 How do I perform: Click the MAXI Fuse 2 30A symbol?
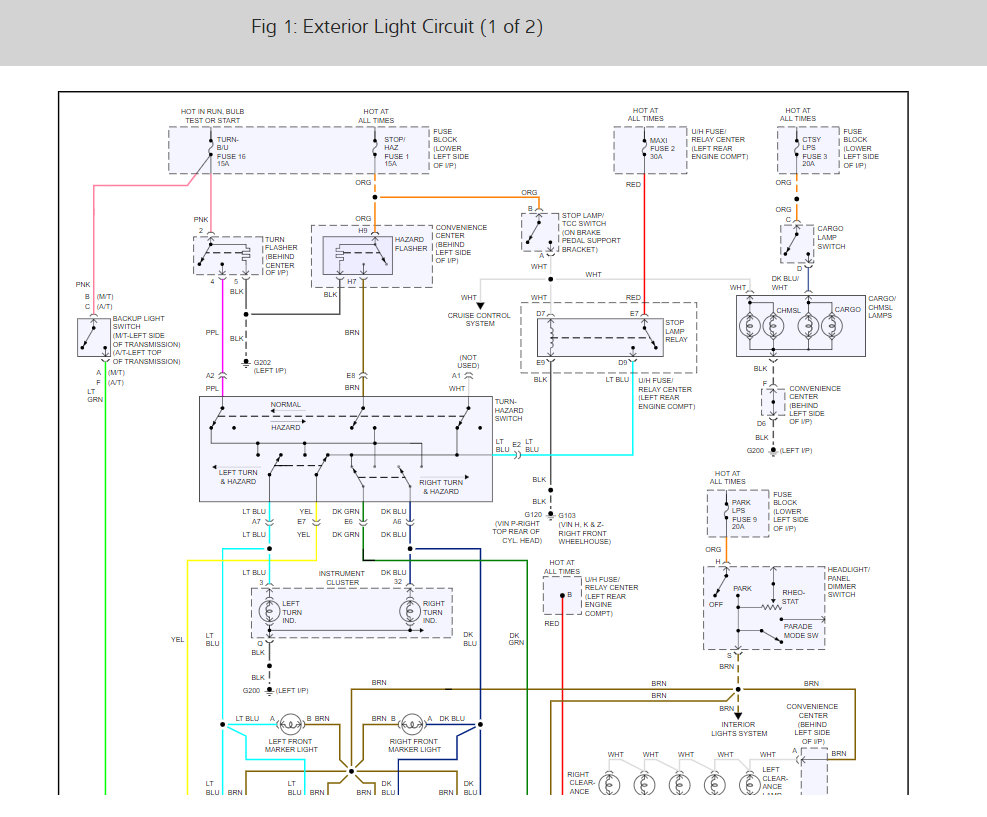[644, 149]
